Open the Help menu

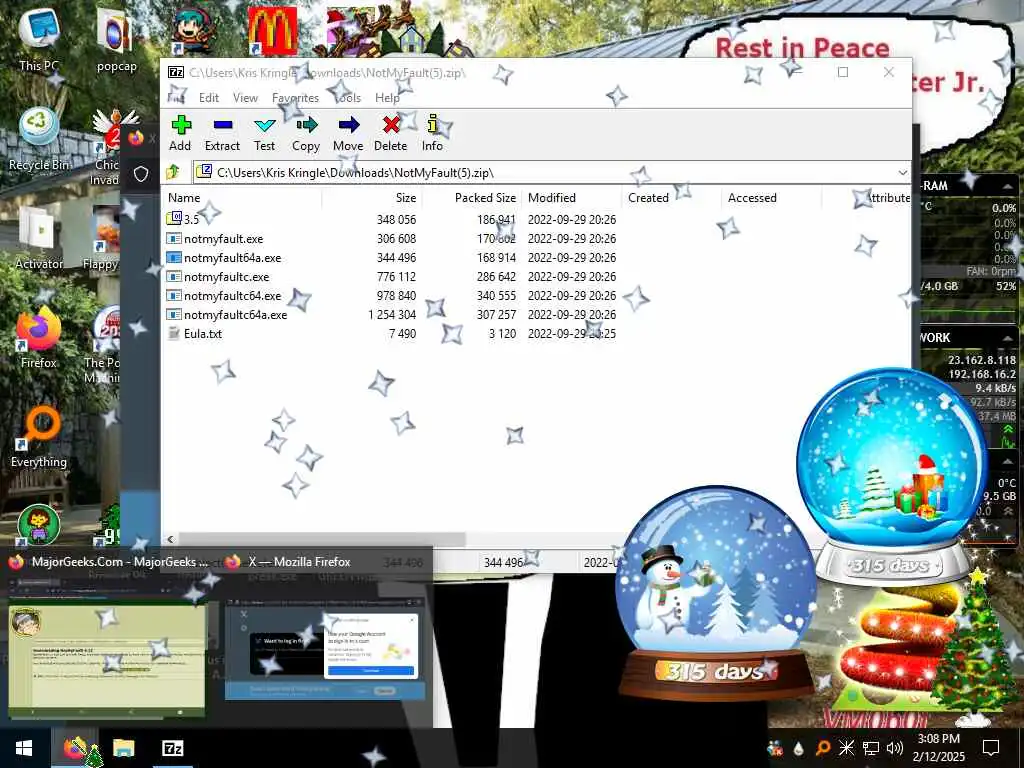pyautogui.click(x=387, y=97)
